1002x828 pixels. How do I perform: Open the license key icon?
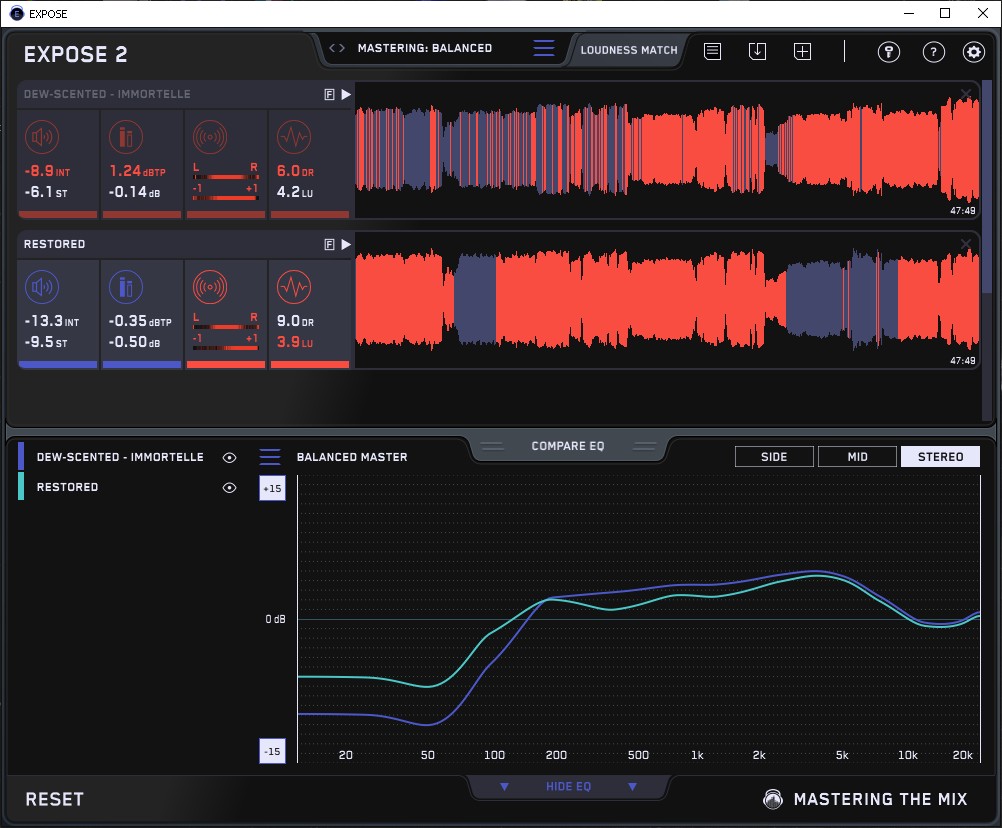[889, 52]
